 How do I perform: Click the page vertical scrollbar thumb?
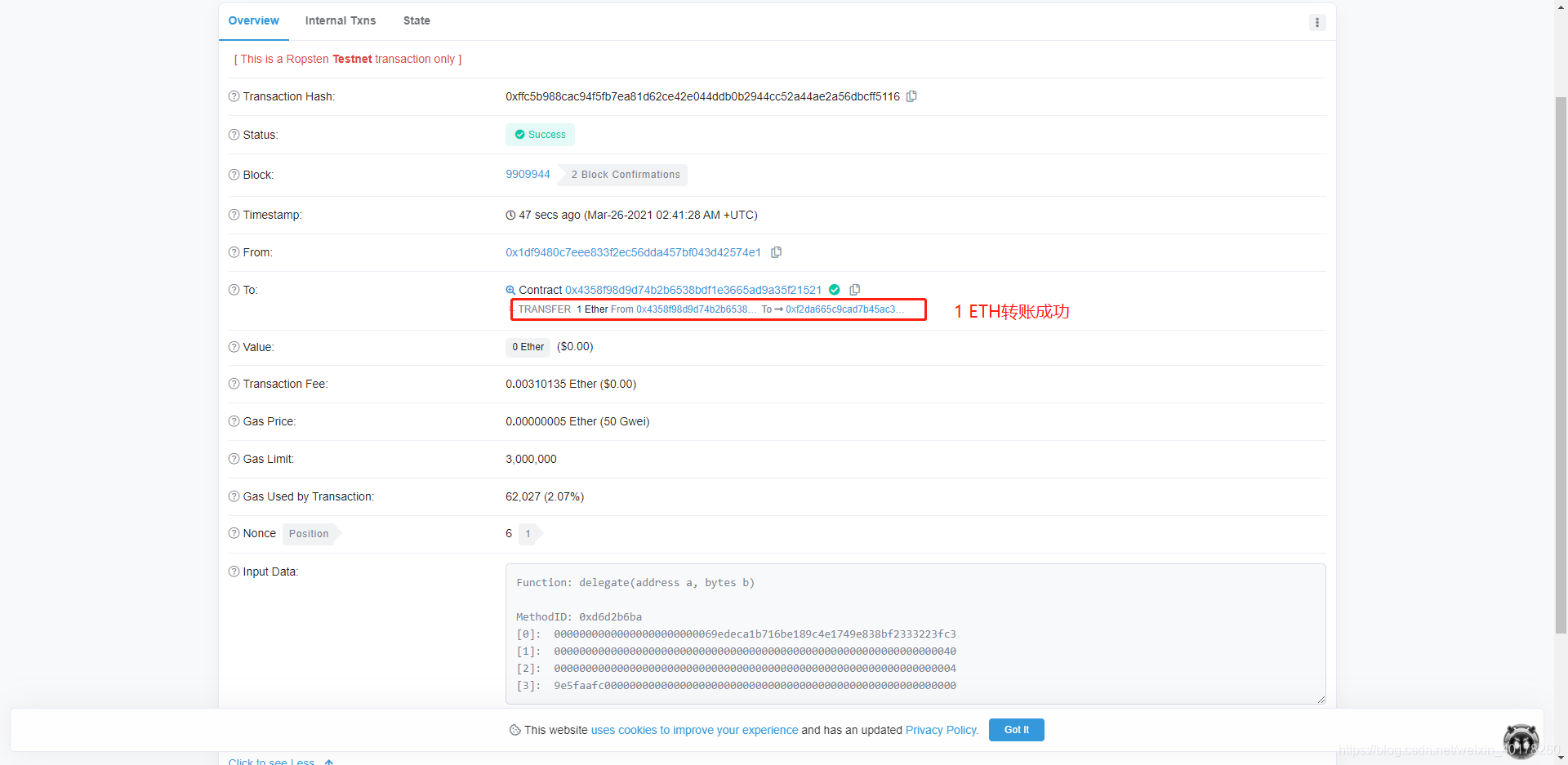coord(1561,365)
